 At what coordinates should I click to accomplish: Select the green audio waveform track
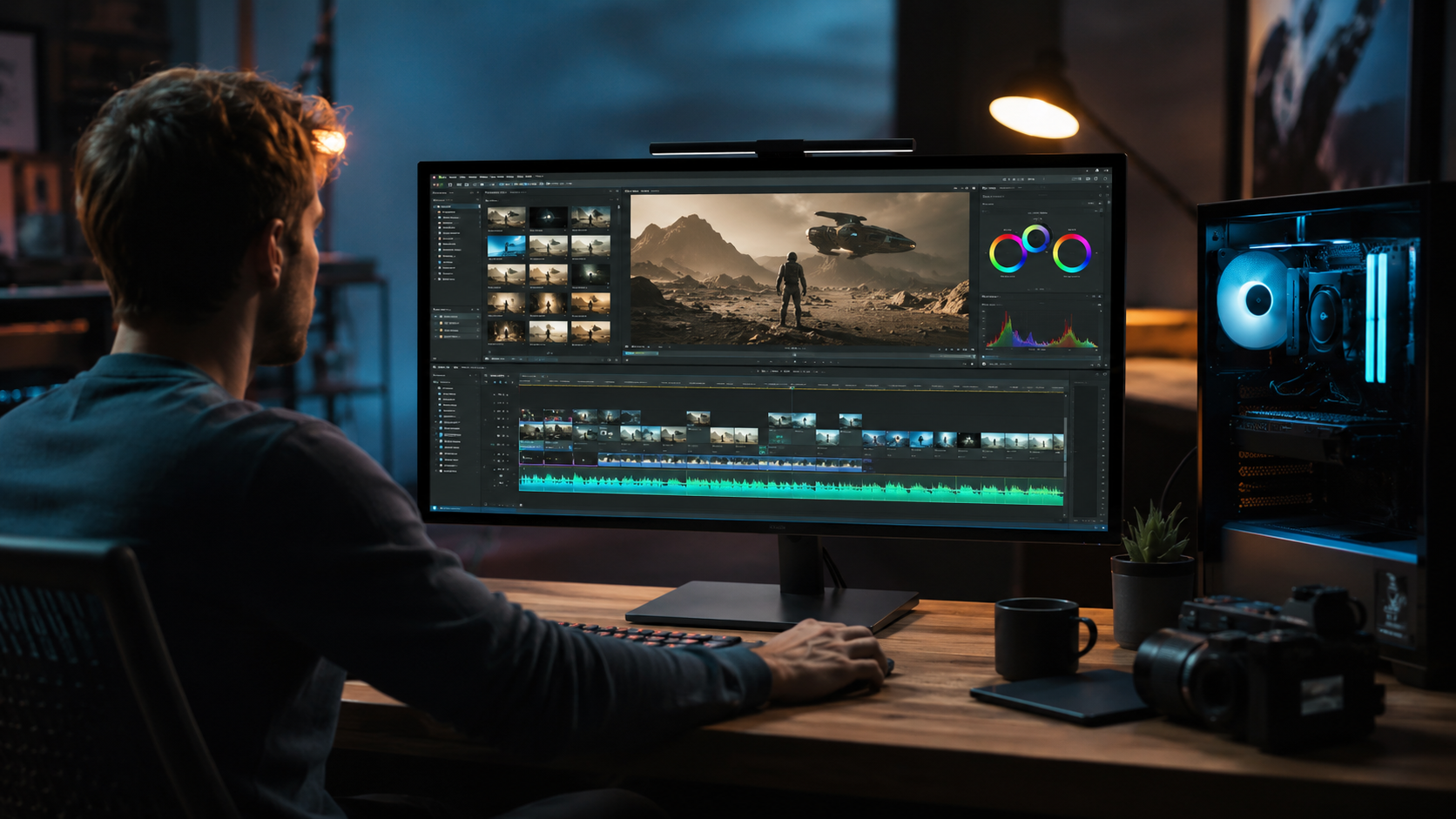pos(791,488)
